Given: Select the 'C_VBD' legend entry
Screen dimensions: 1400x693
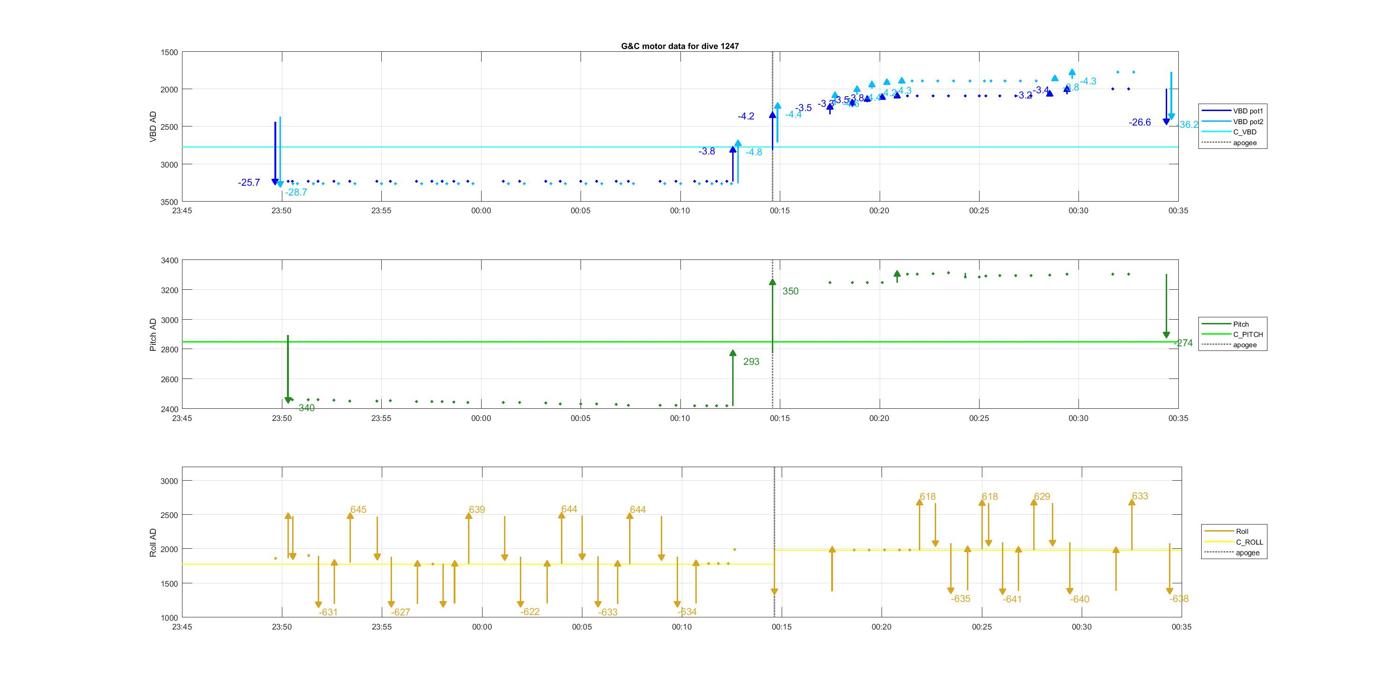Looking at the screenshot, I should (x=1245, y=132).
